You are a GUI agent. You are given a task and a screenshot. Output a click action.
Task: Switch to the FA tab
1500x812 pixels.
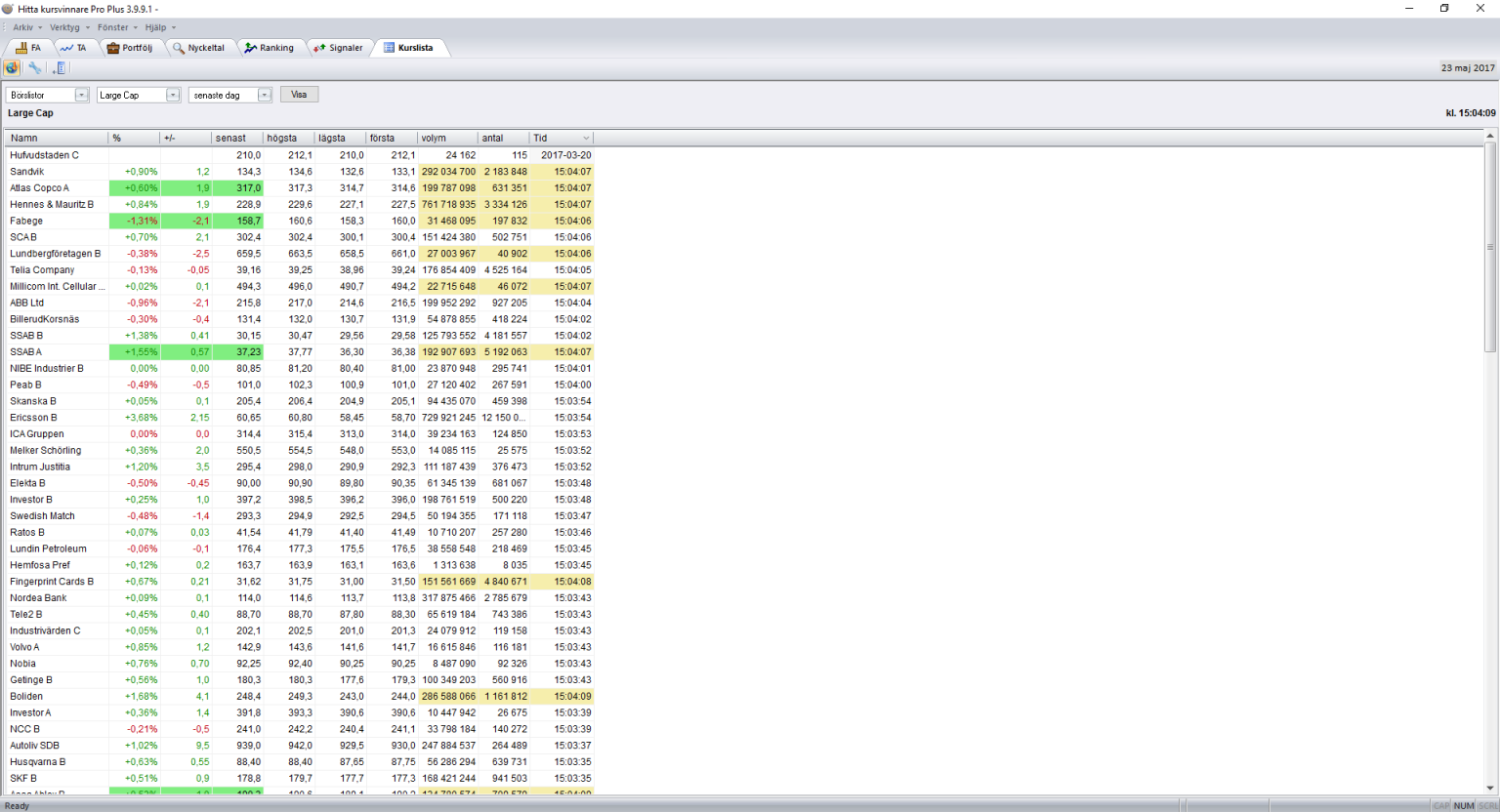point(28,48)
